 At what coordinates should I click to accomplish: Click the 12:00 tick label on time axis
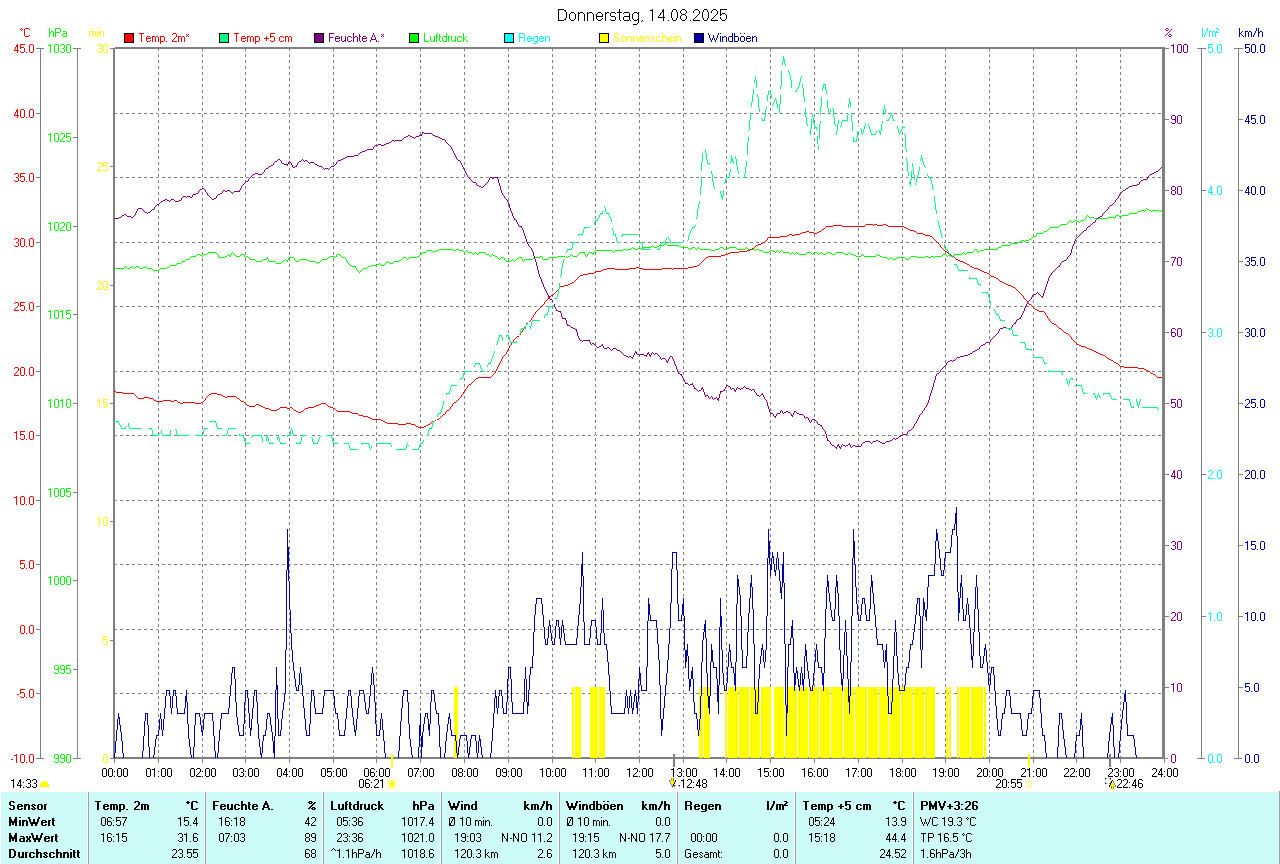point(639,772)
